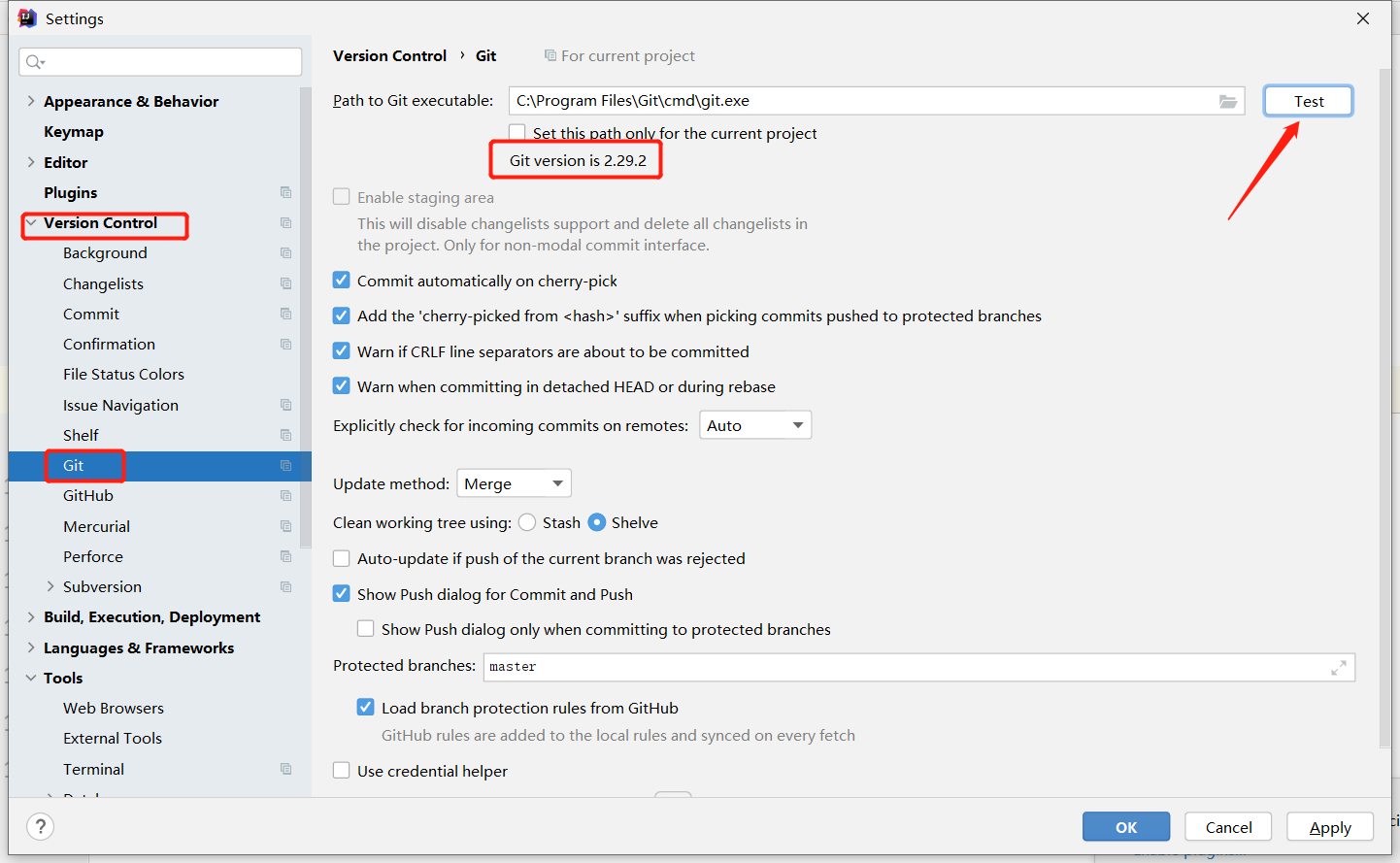Click the project-level icon beside Mercurial
Viewport: 1400px width, 863px height.
click(285, 526)
